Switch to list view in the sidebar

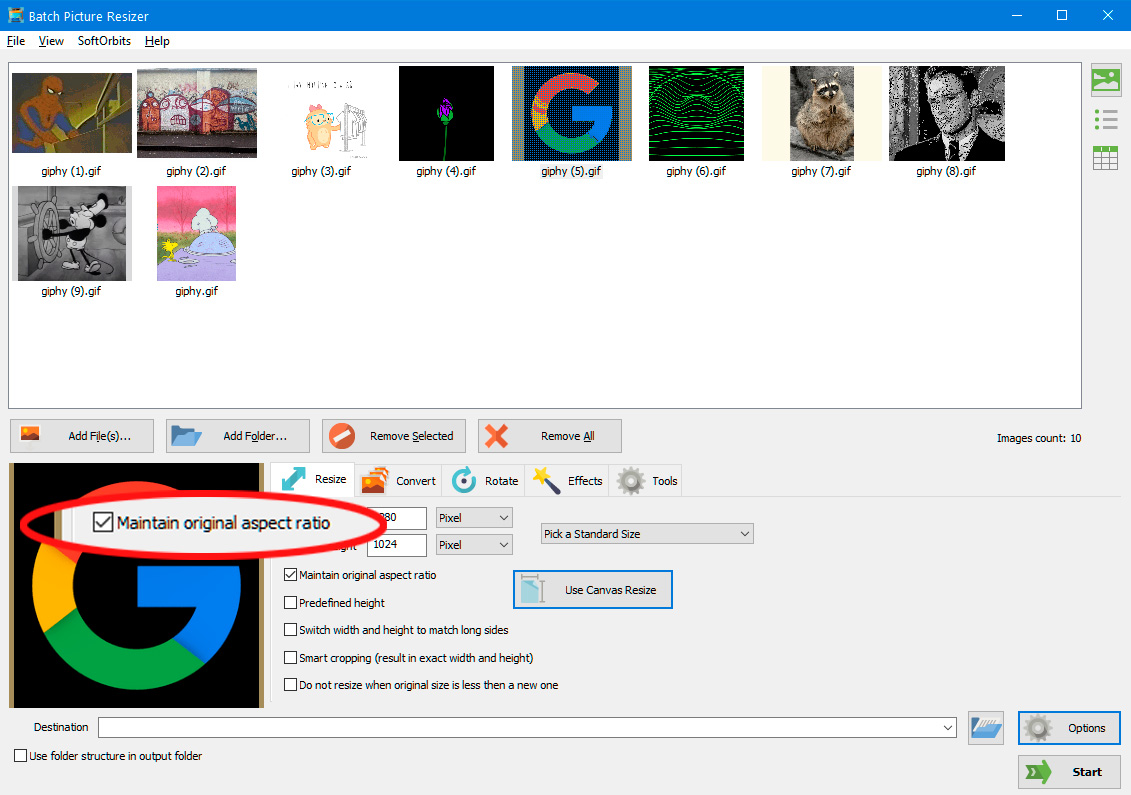click(1105, 119)
